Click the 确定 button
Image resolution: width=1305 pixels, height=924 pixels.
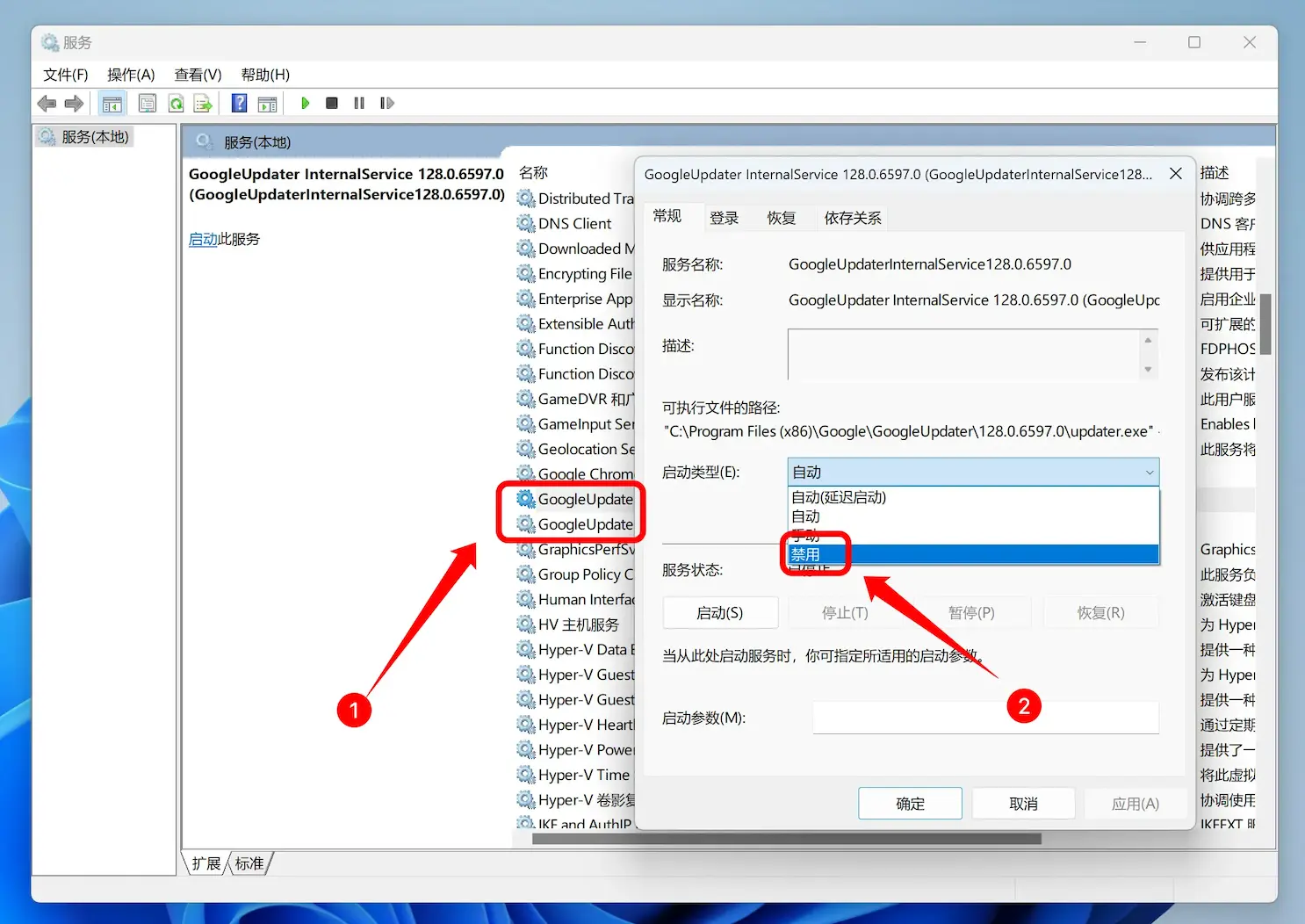910,804
